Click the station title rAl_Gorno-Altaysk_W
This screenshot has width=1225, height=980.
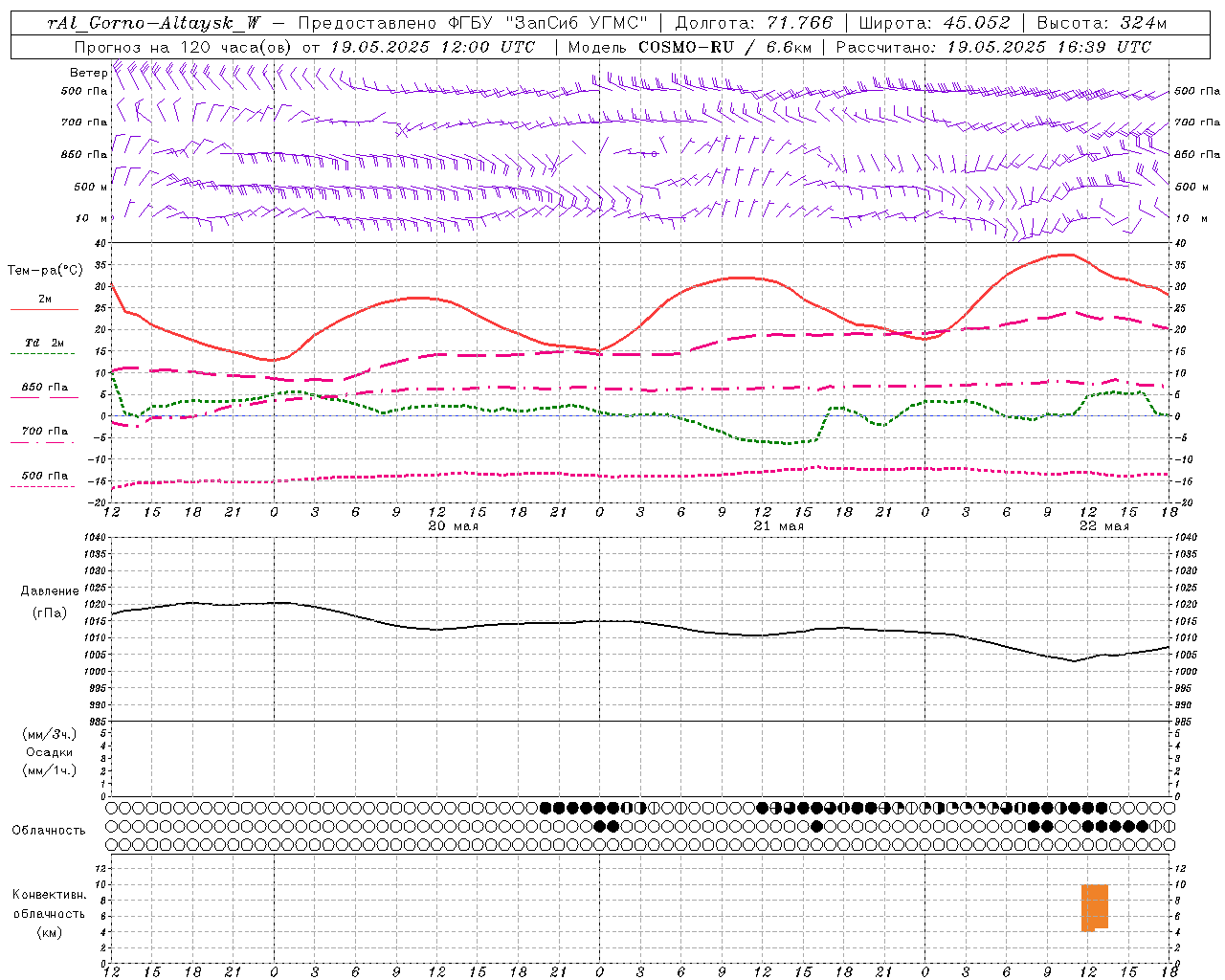tap(154, 23)
